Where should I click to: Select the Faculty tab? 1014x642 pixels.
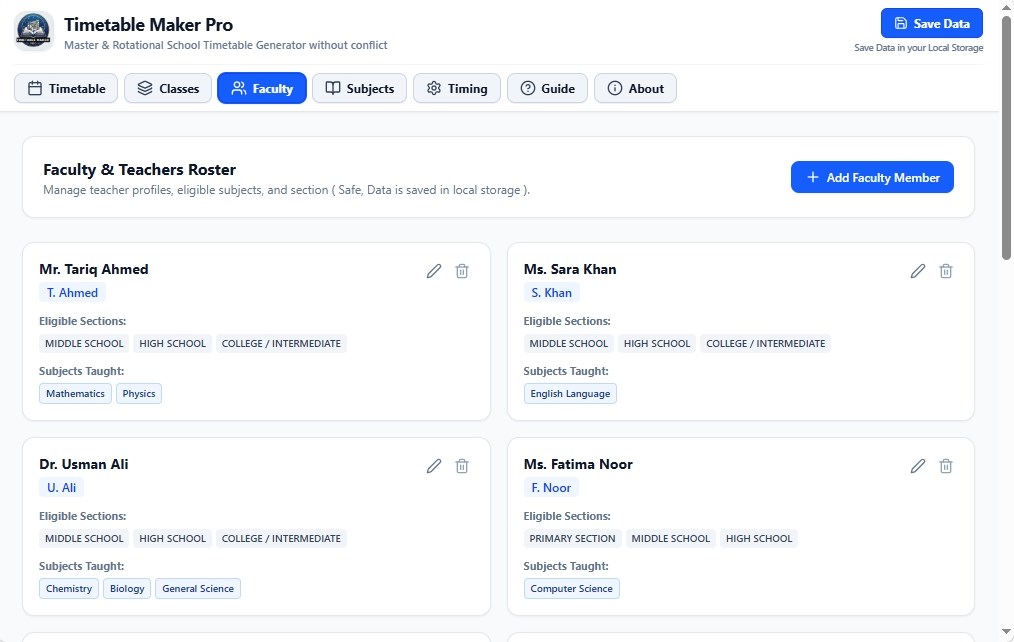262,89
